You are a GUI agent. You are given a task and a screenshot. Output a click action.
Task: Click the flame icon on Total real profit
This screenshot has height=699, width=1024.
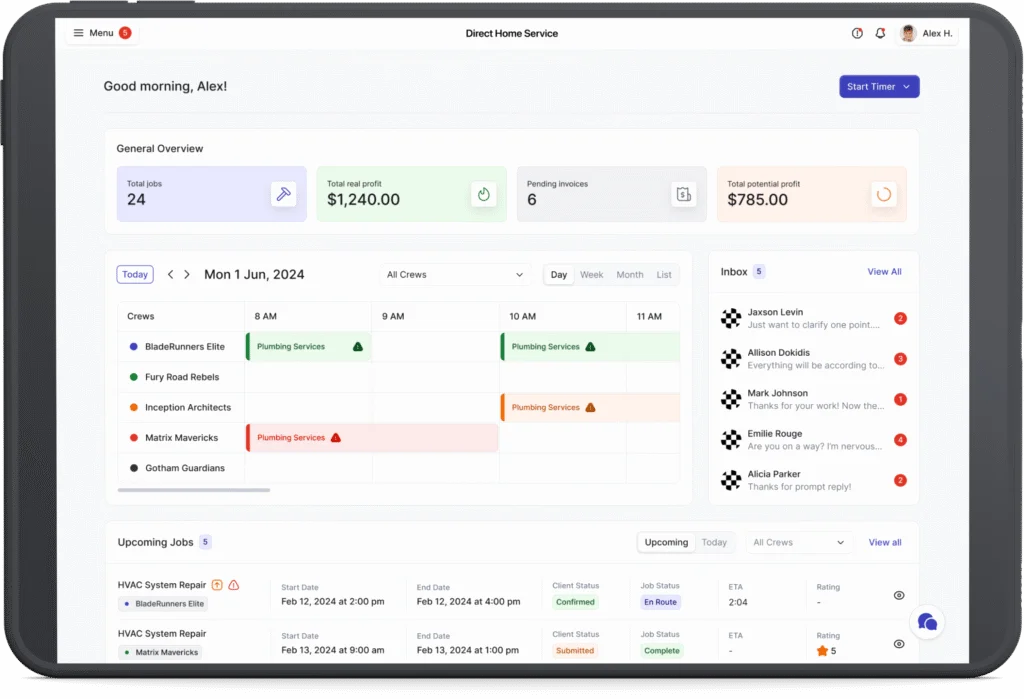[x=483, y=194]
